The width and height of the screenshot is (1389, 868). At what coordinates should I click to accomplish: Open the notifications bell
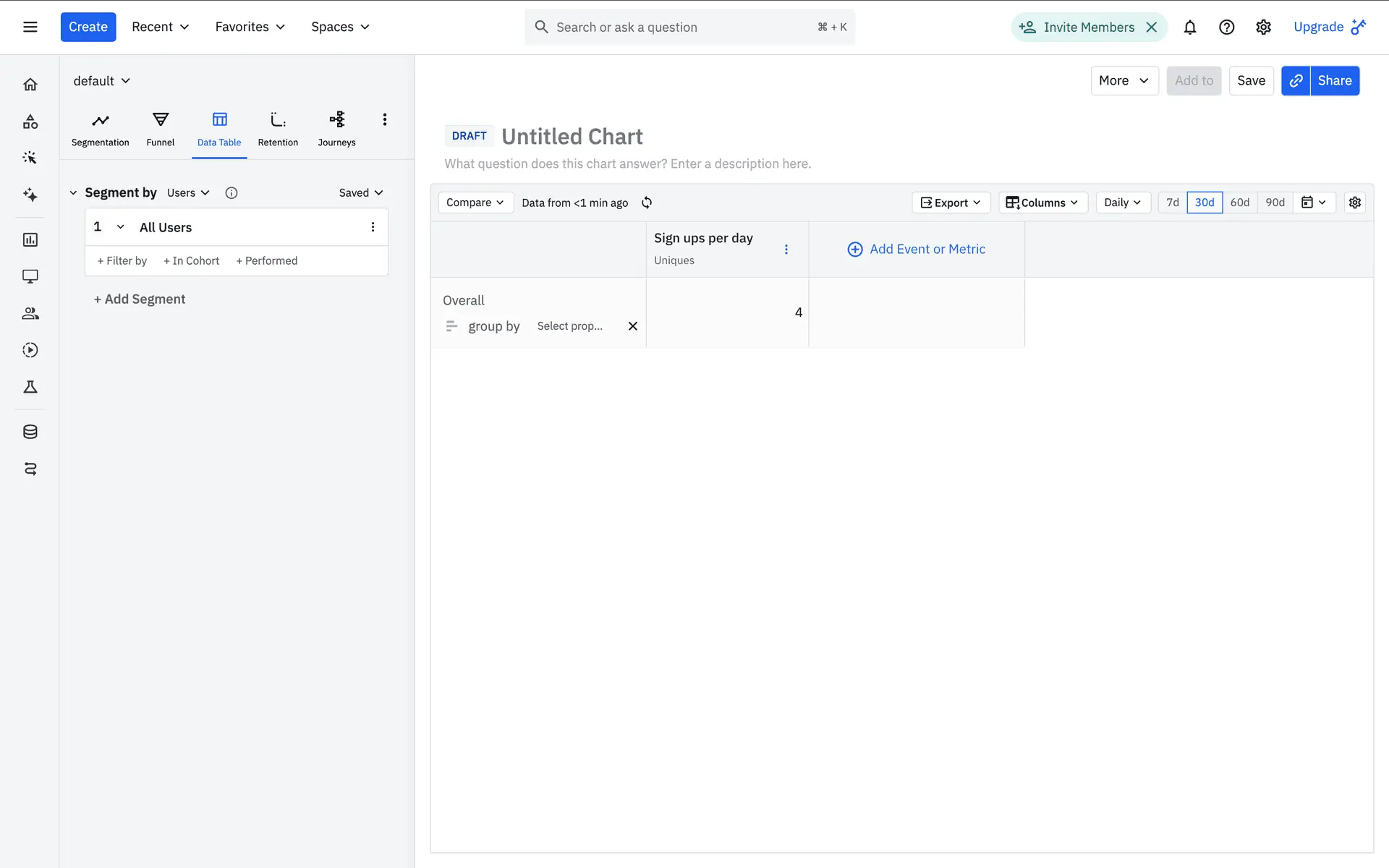(x=1190, y=27)
